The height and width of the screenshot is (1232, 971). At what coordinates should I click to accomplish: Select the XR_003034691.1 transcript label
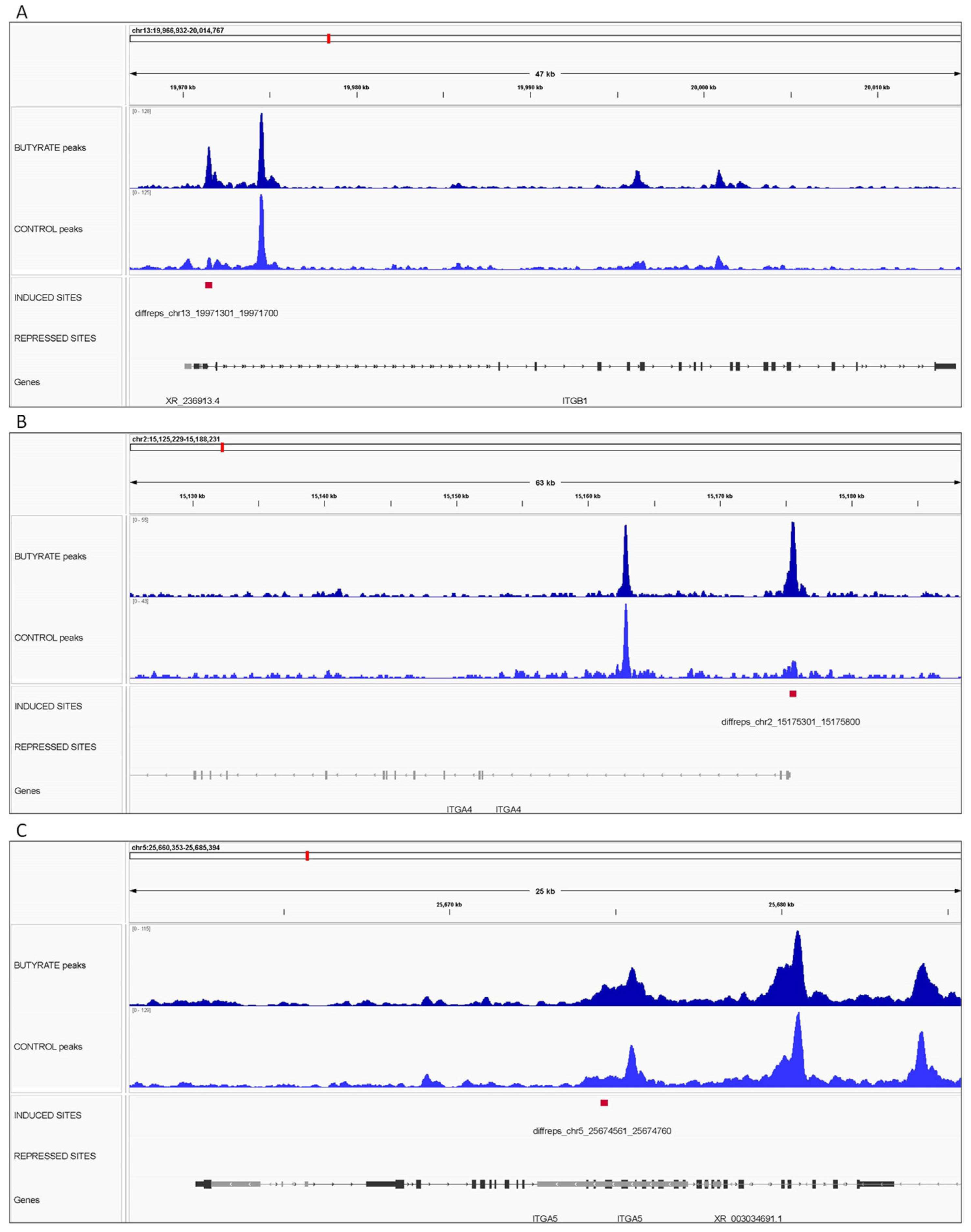coord(748,1218)
